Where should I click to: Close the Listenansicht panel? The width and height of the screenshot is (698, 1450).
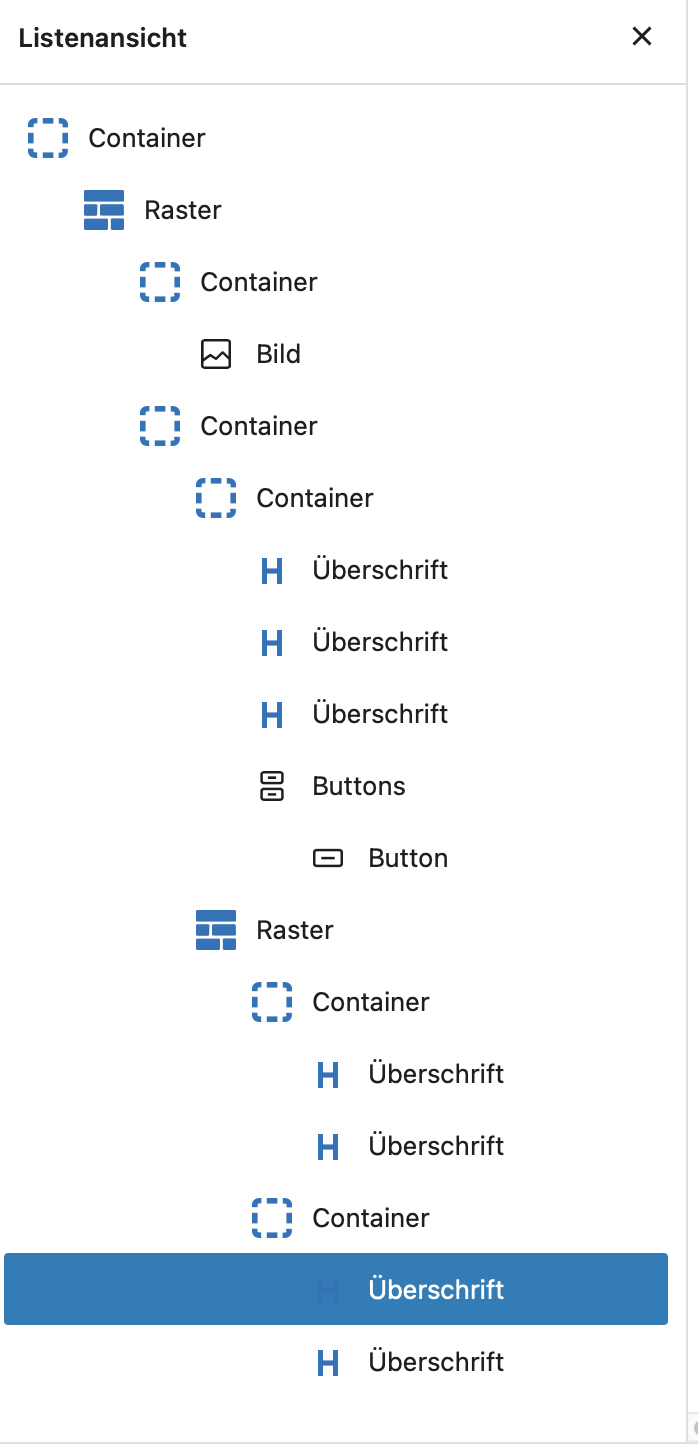coord(642,37)
